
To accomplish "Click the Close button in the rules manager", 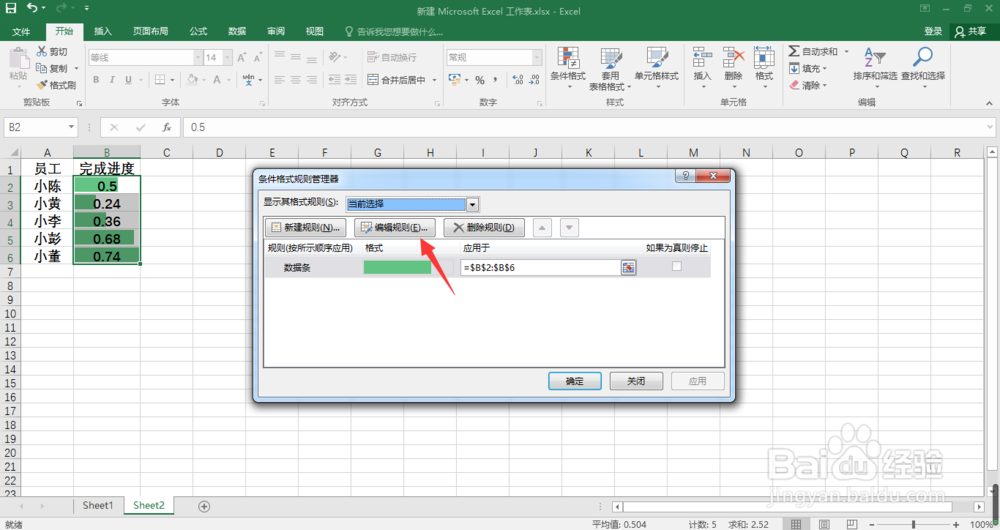I will [636, 381].
